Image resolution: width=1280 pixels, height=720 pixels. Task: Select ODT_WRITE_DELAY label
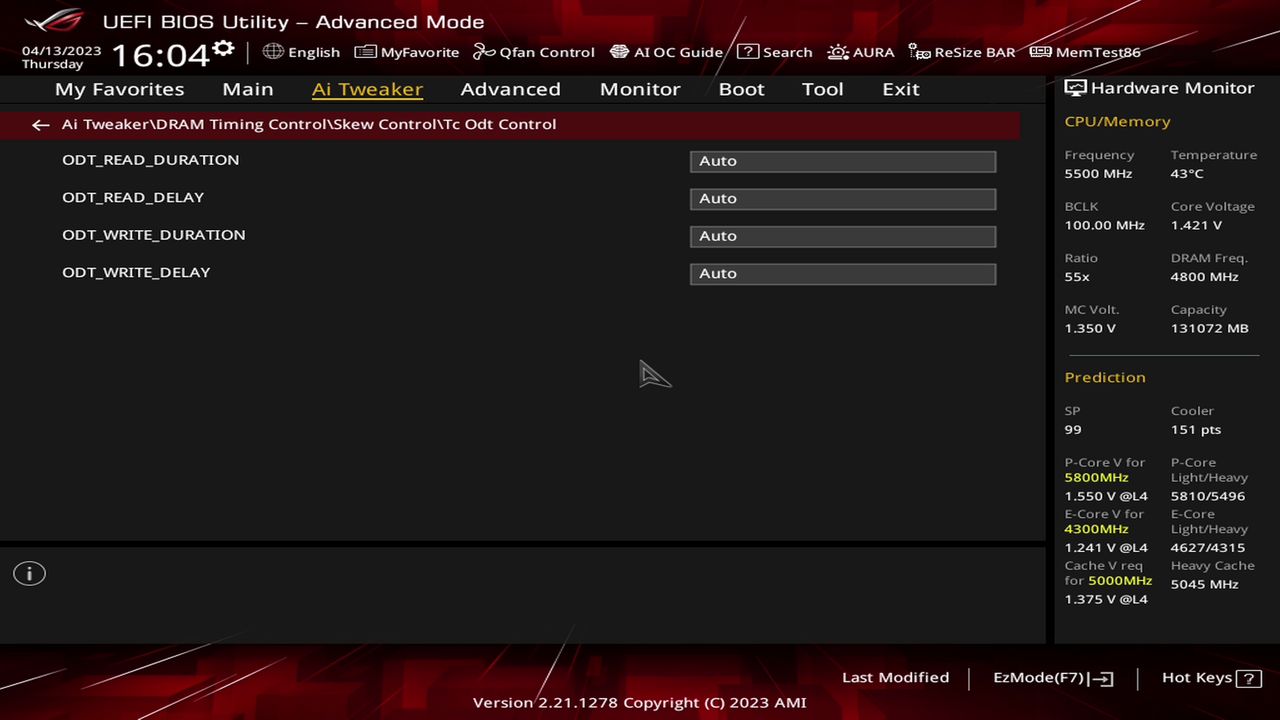[136, 272]
